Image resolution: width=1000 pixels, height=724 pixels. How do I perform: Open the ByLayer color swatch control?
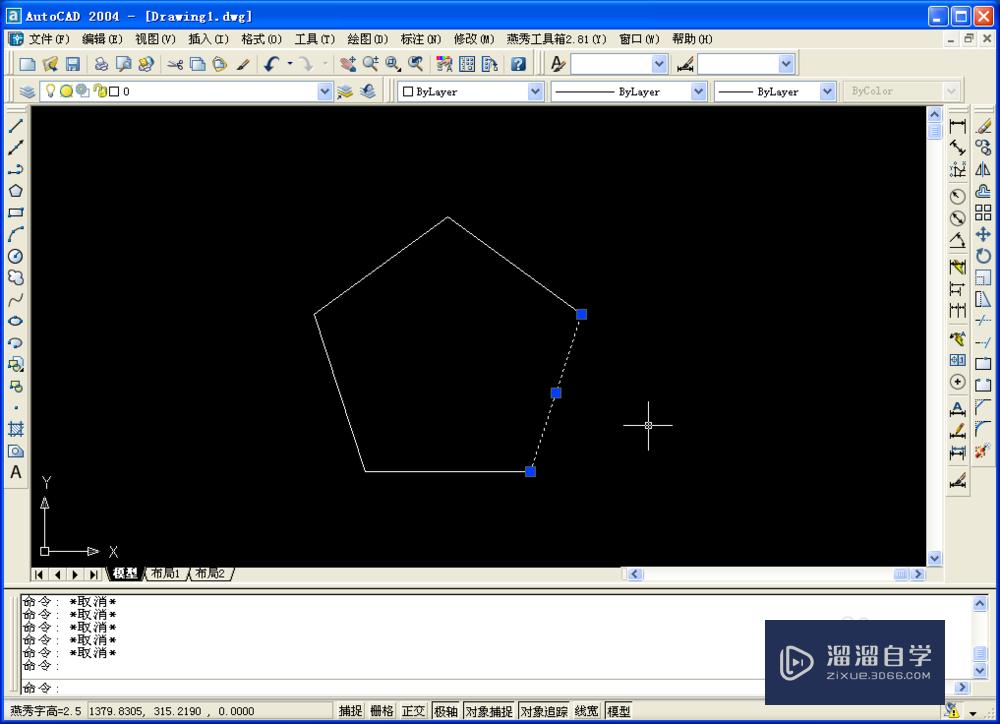[537, 91]
